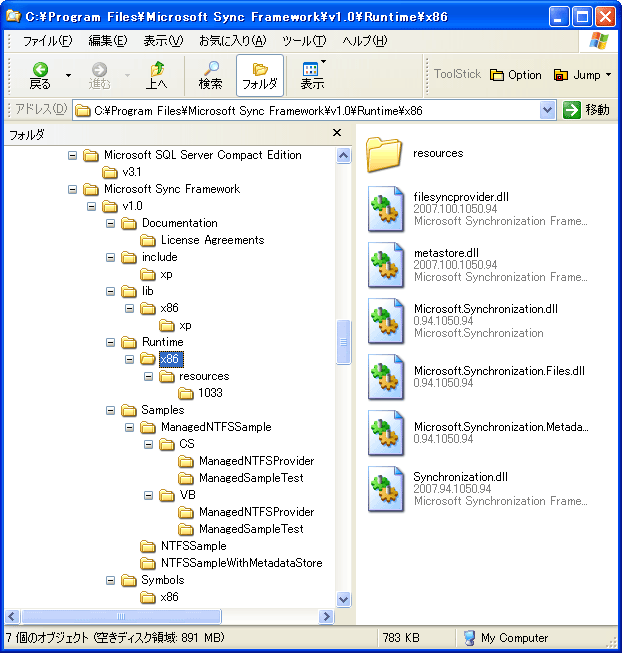Click the window title bar folder icon
Viewport: 622px width, 653px height.
tap(13, 16)
